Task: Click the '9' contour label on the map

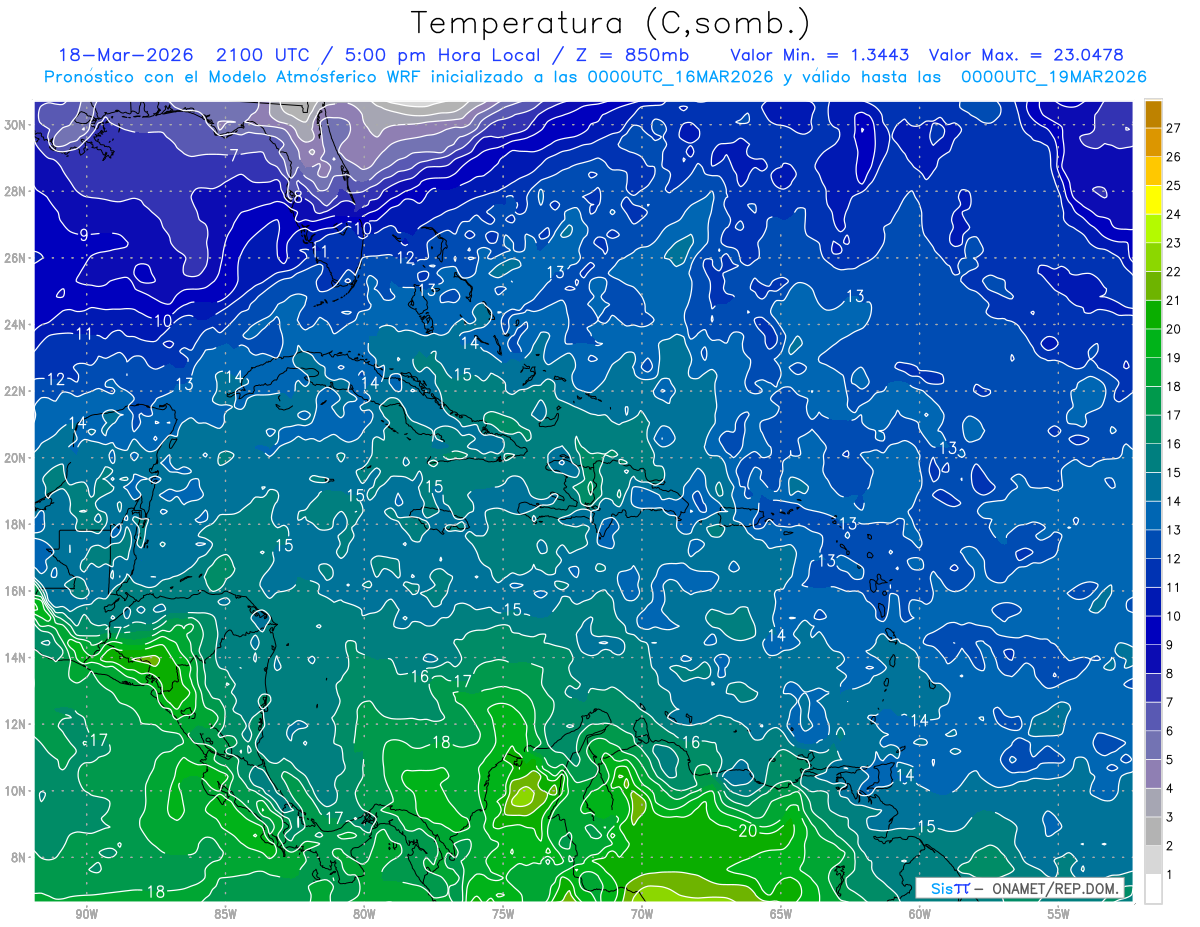Action: coord(84,235)
